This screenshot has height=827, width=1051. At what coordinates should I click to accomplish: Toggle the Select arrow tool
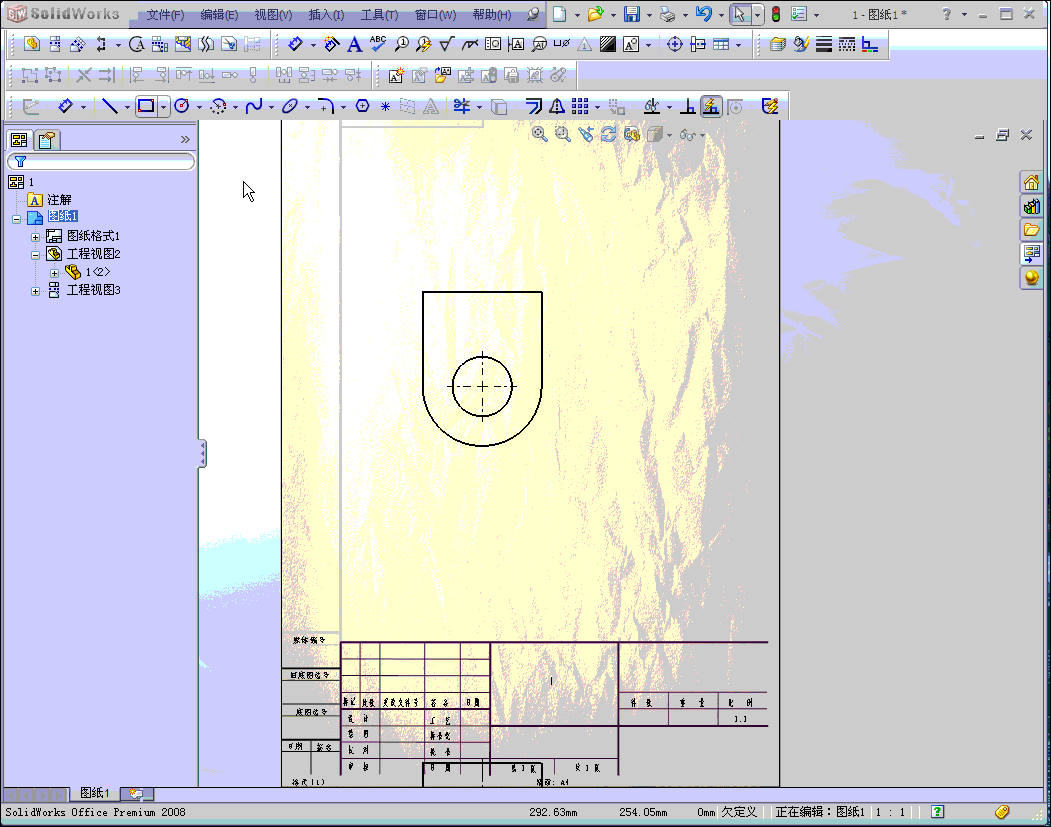click(740, 14)
